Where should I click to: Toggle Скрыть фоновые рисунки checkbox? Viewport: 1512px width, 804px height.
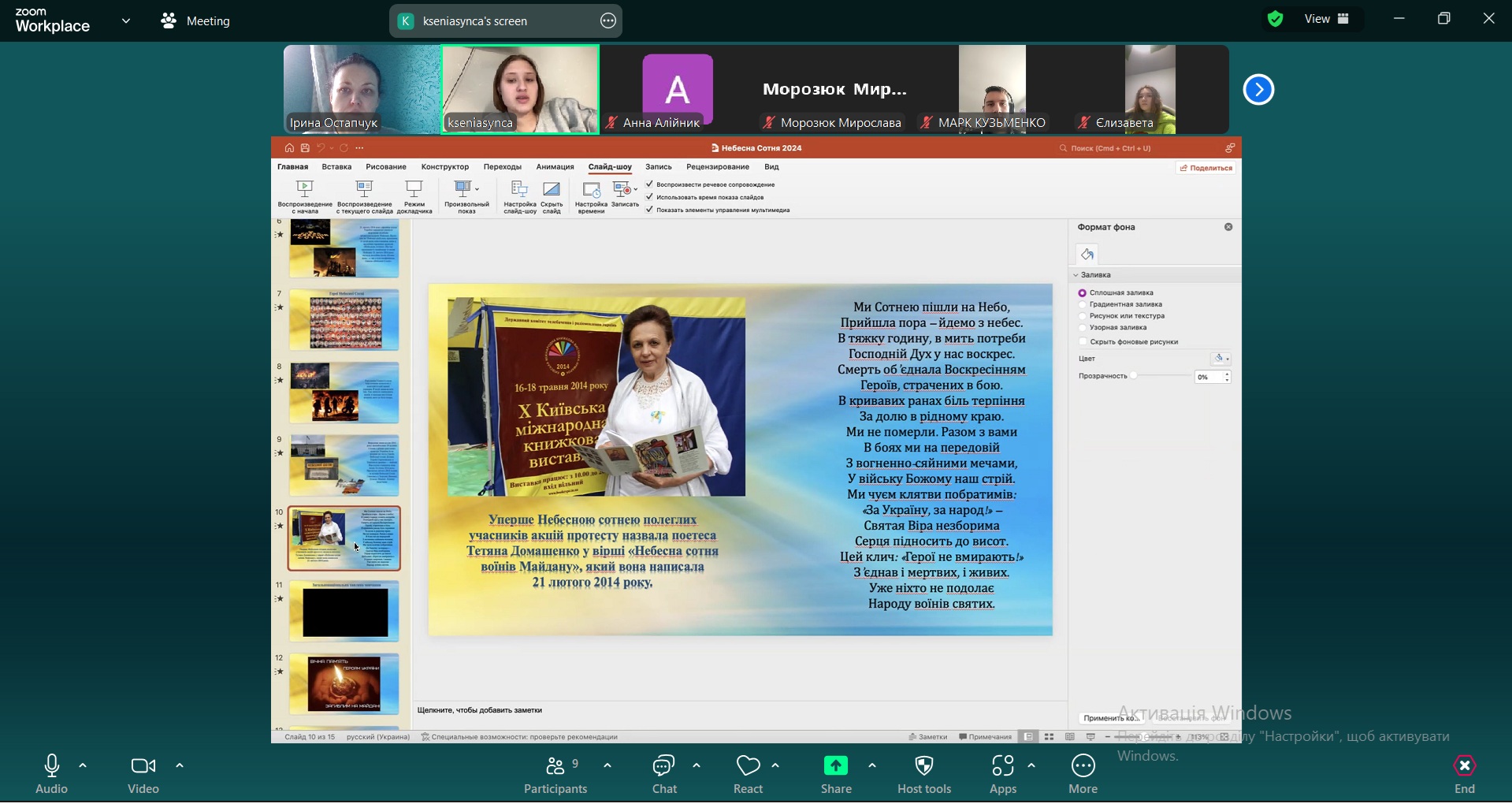(x=1083, y=343)
